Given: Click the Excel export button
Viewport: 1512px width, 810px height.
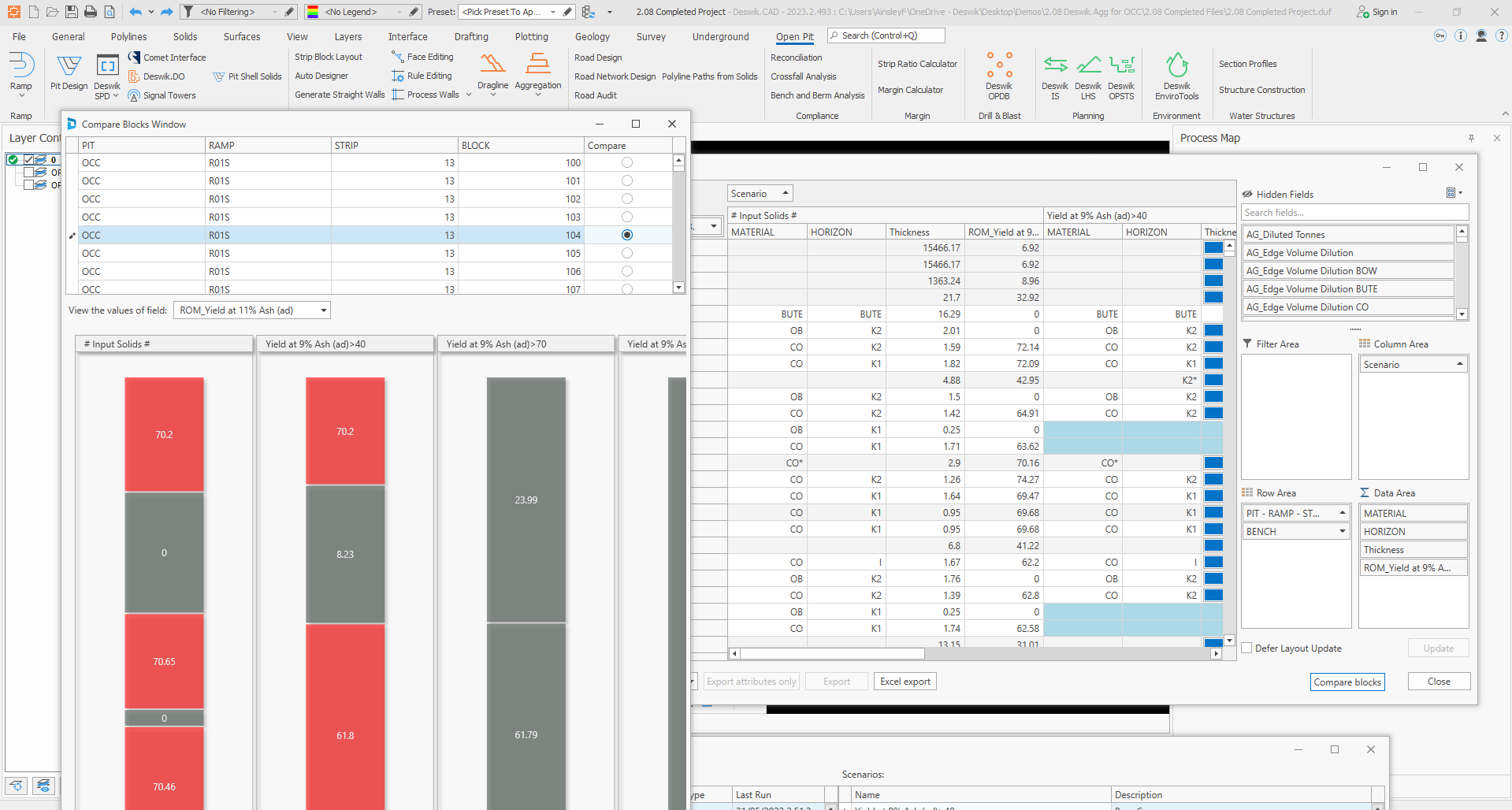Looking at the screenshot, I should tap(905, 682).
